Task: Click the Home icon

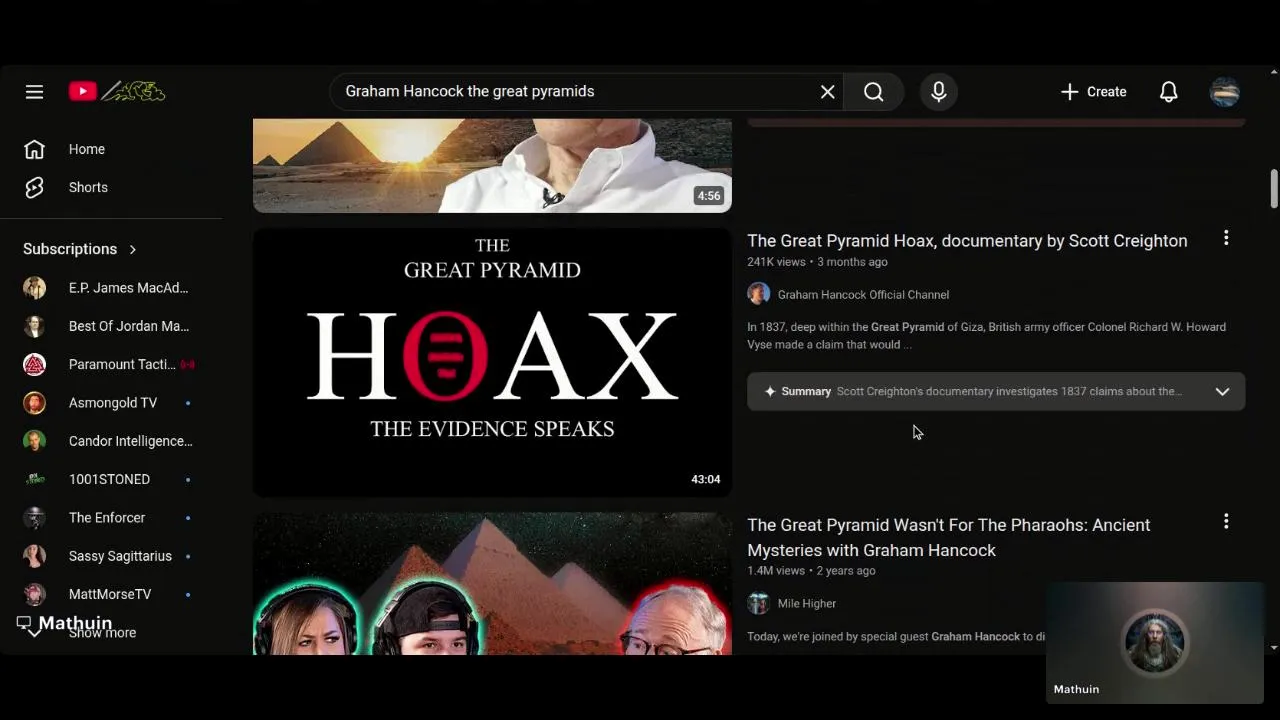Action: pos(34,149)
